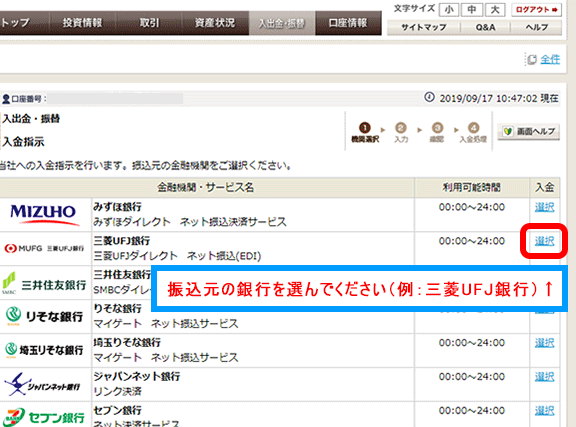This screenshot has width=576, height=427.
Task: Open the 資産状況 navigation tab
Action: [215, 23]
